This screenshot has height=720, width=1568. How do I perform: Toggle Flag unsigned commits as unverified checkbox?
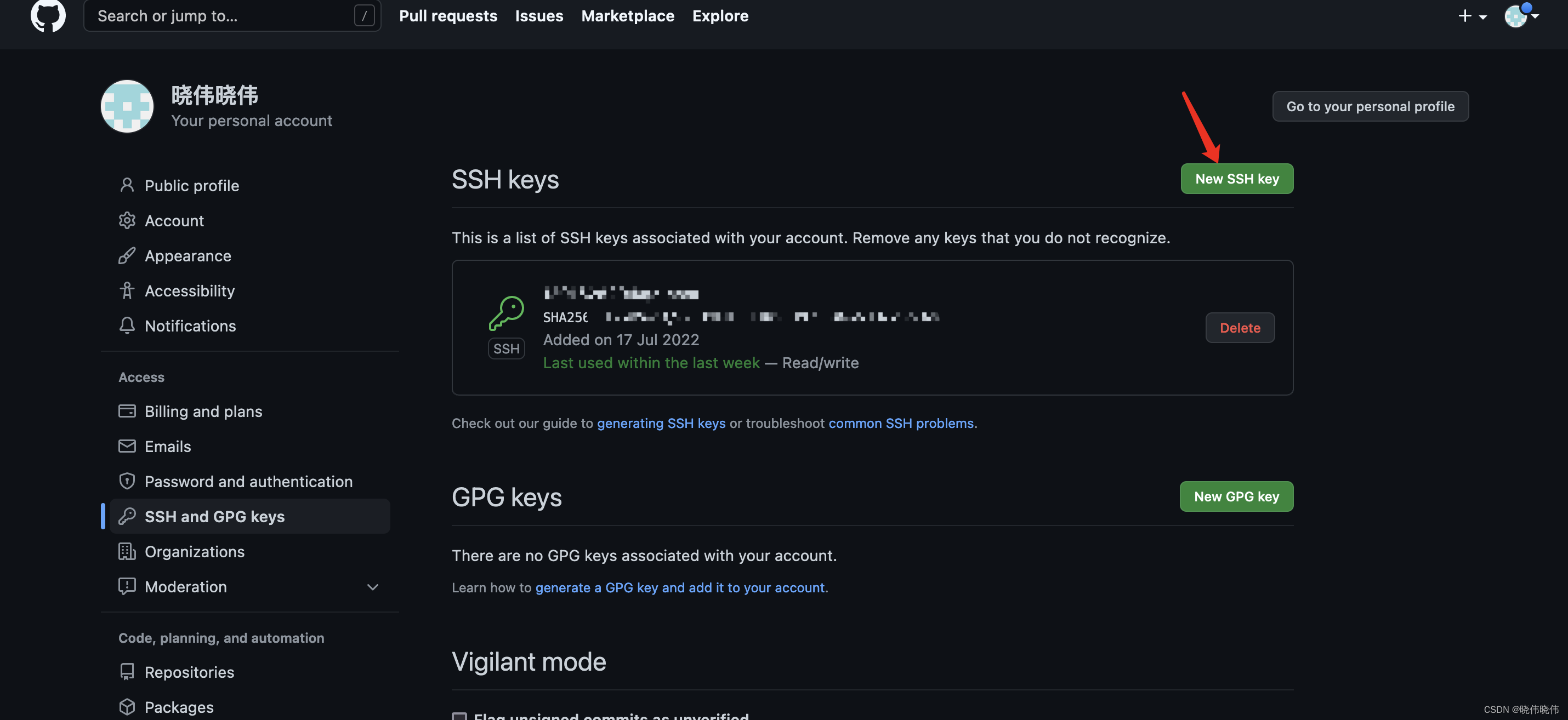[459, 716]
